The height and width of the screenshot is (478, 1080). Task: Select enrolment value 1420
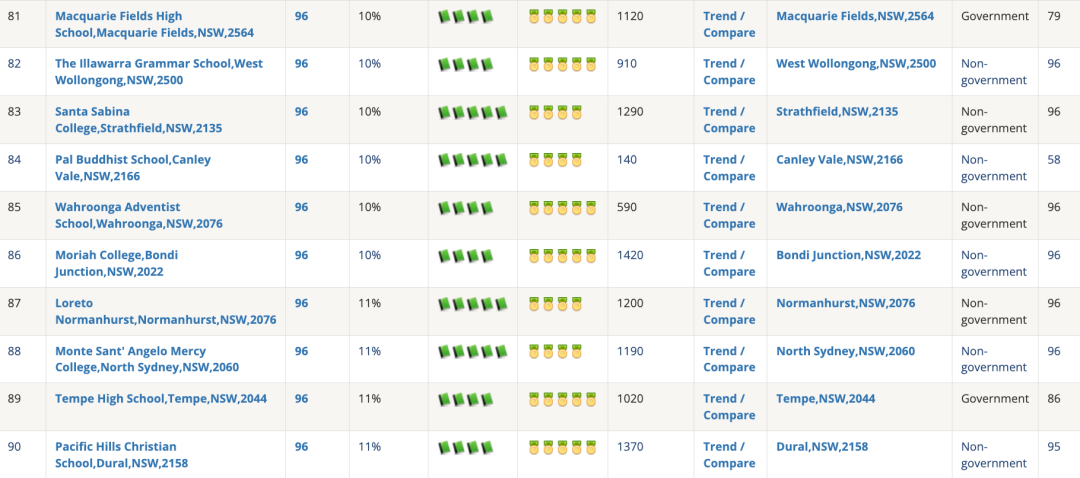point(630,256)
